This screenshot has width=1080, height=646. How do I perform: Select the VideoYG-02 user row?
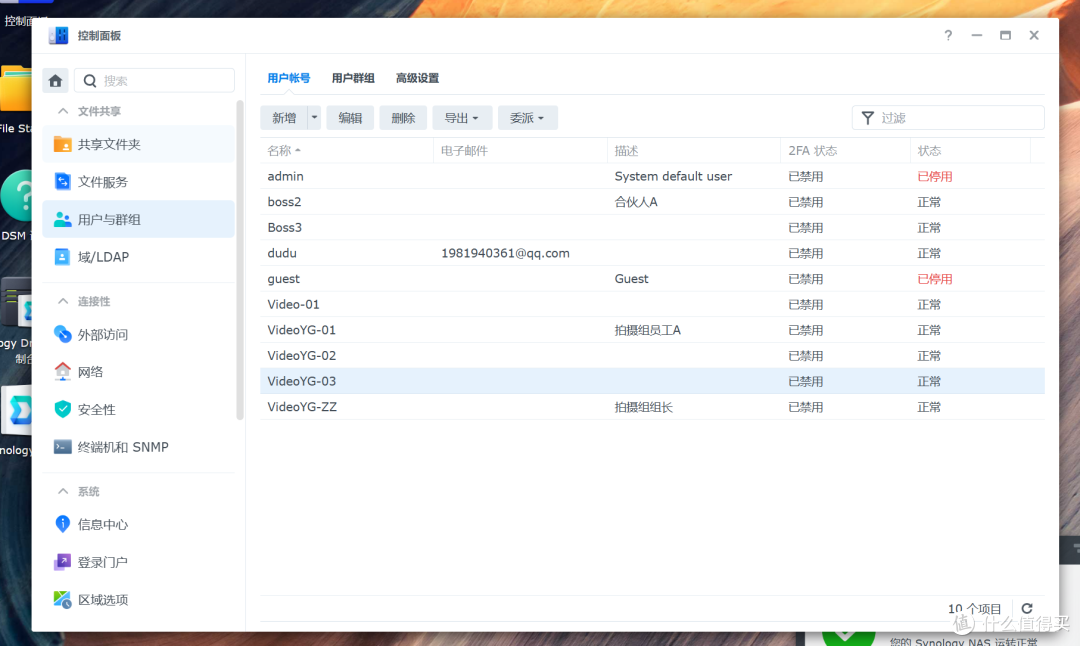652,355
